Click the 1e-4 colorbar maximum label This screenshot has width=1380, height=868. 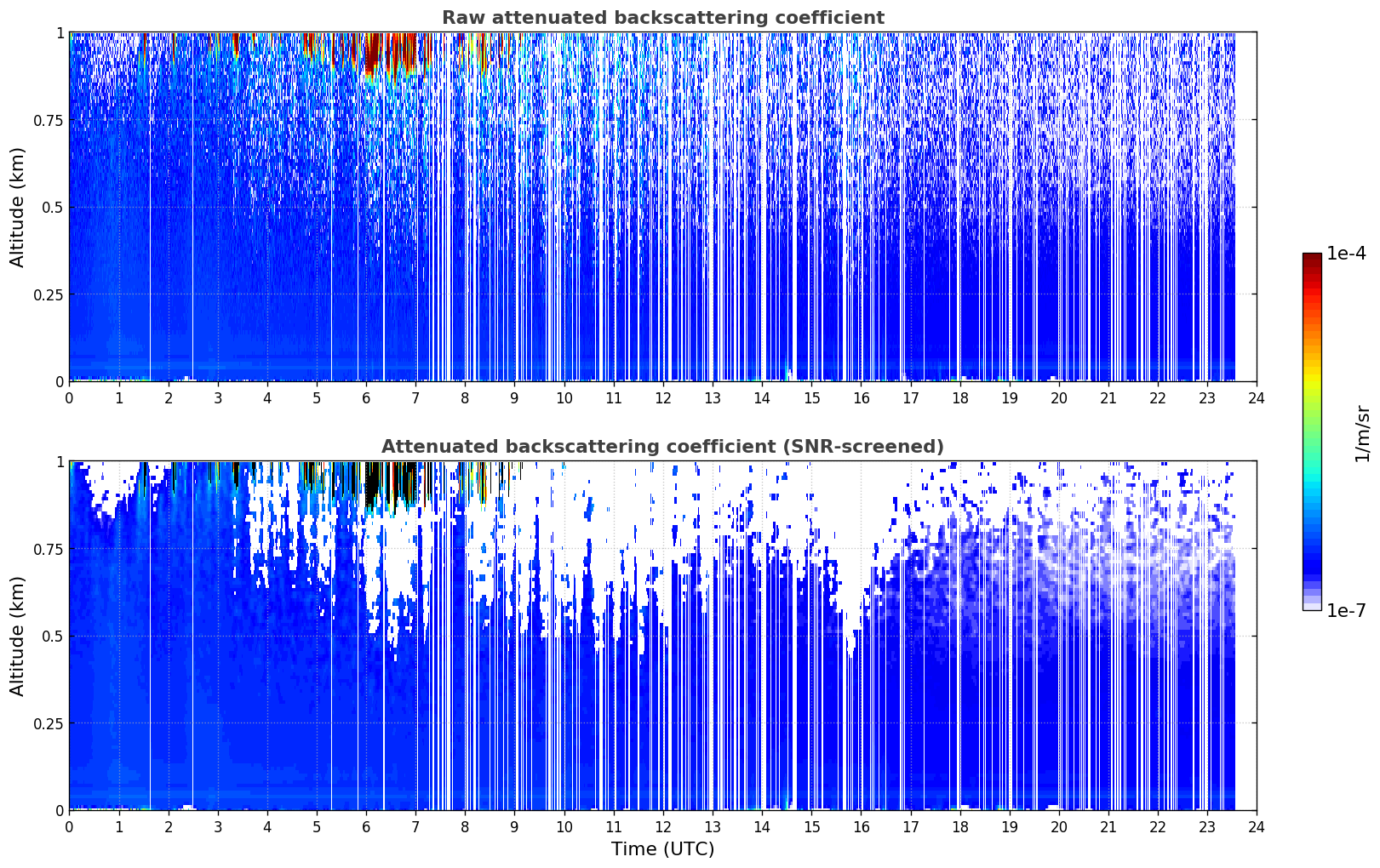(1346, 254)
